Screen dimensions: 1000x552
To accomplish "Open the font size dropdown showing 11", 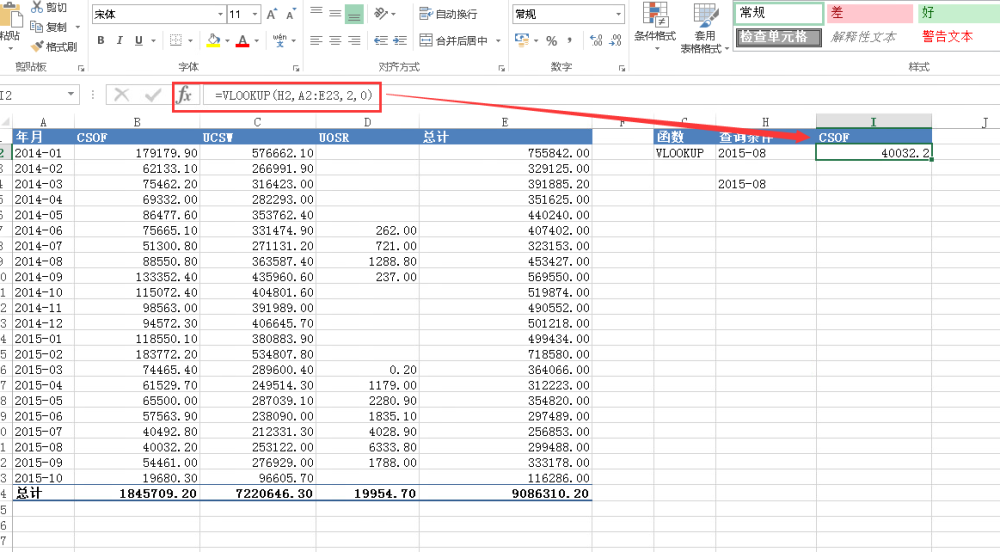I will pyautogui.click(x=254, y=14).
